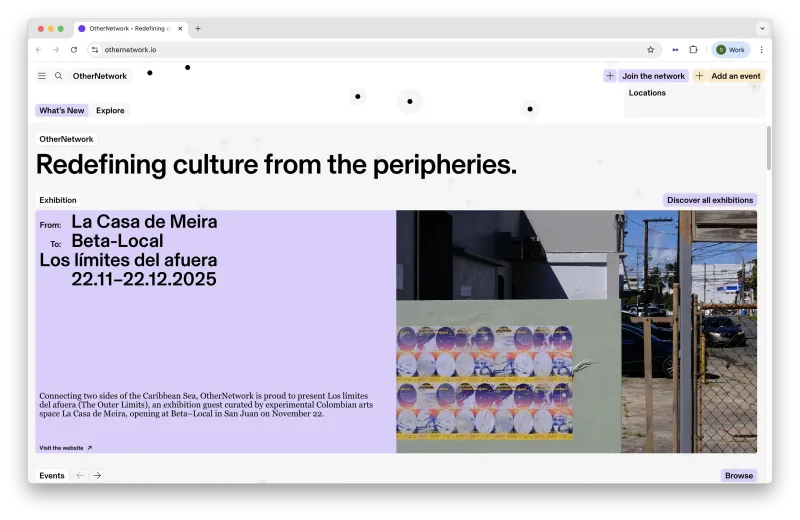Click Add an event button
The image size is (800, 520).
(x=729, y=76)
